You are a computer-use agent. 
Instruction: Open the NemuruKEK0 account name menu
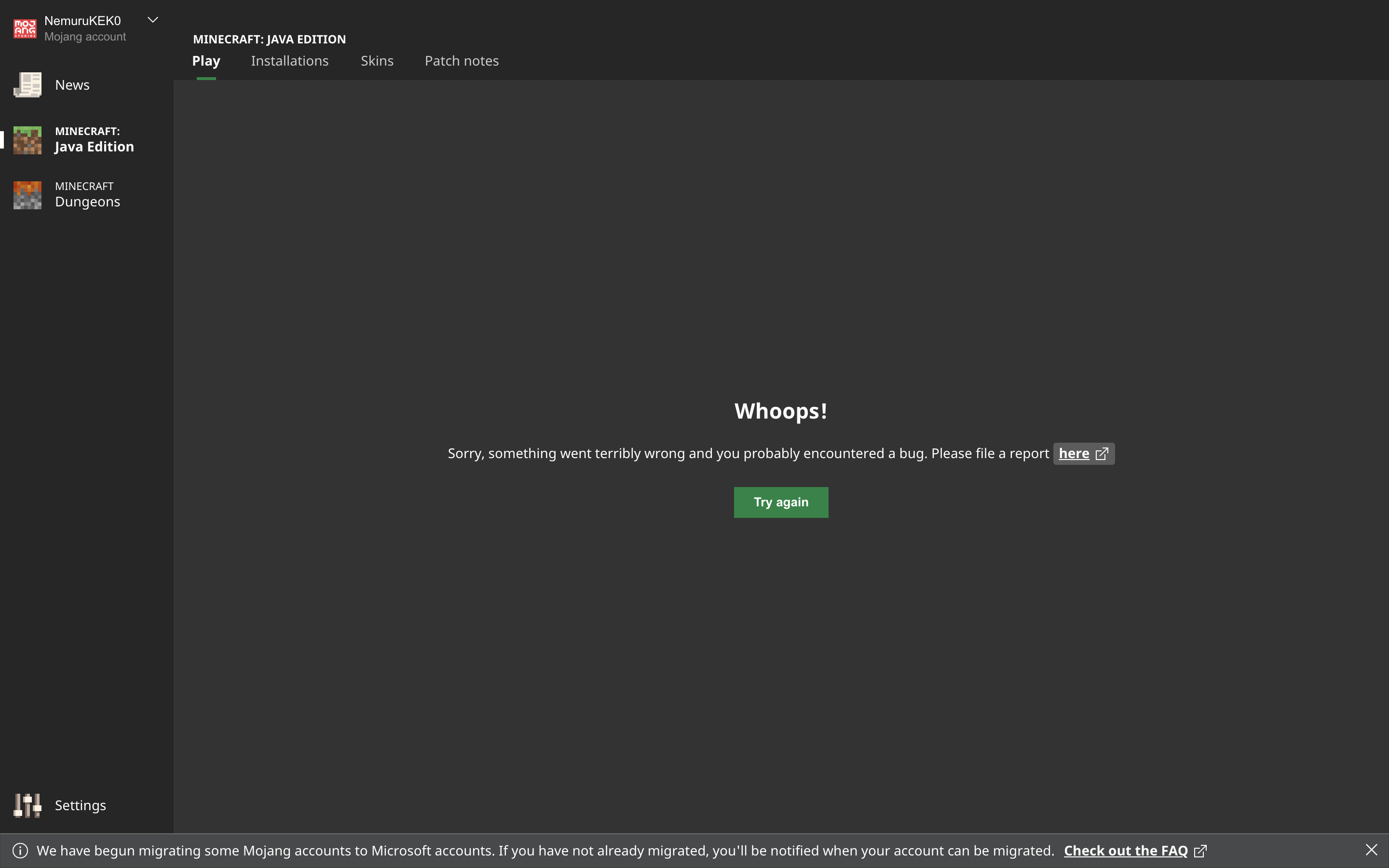(x=82, y=21)
